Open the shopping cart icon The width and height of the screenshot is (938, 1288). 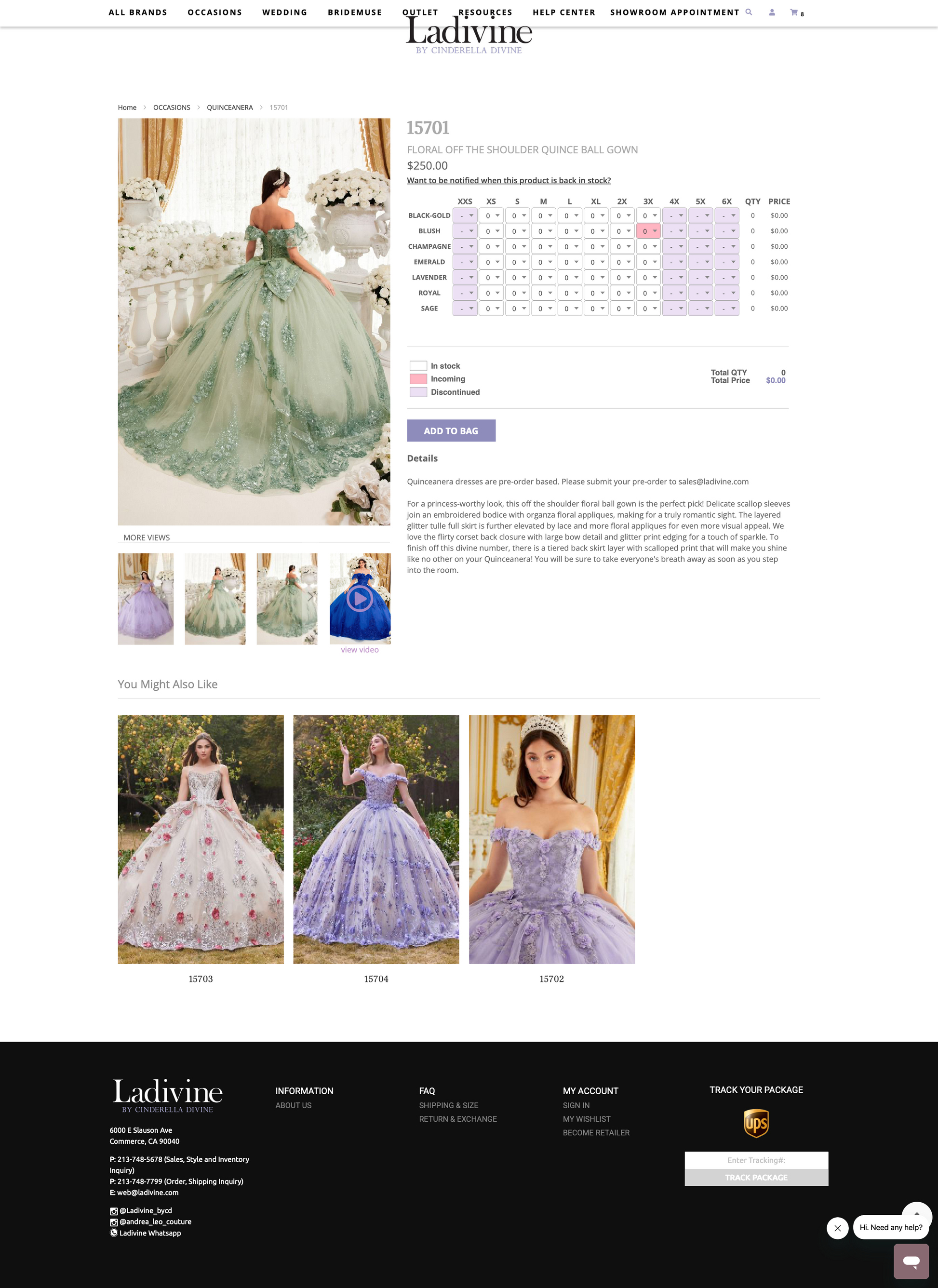click(x=794, y=12)
